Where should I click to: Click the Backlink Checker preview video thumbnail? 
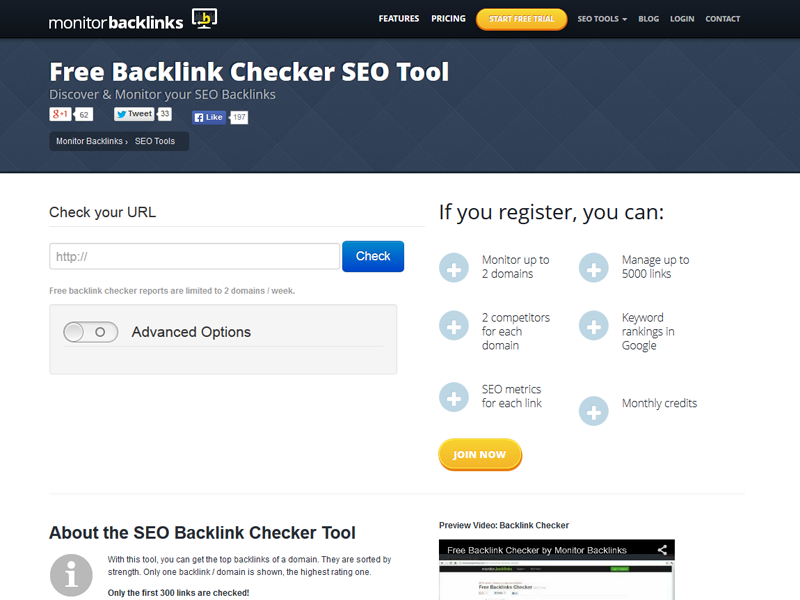click(557, 569)
